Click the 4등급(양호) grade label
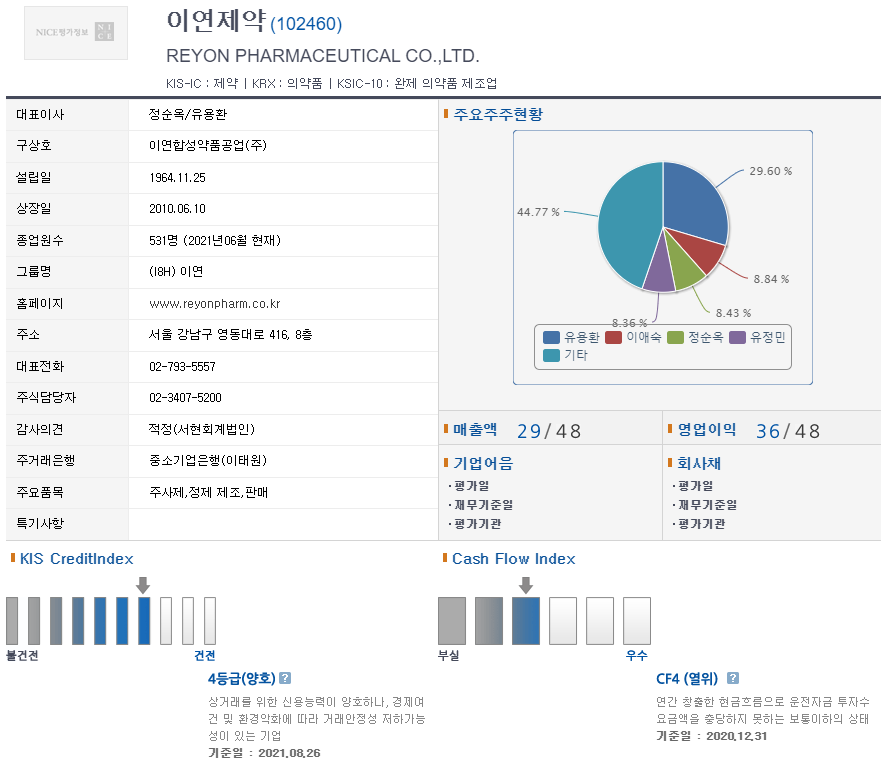This screenshot has height=764, width=881. coord(242,679)
